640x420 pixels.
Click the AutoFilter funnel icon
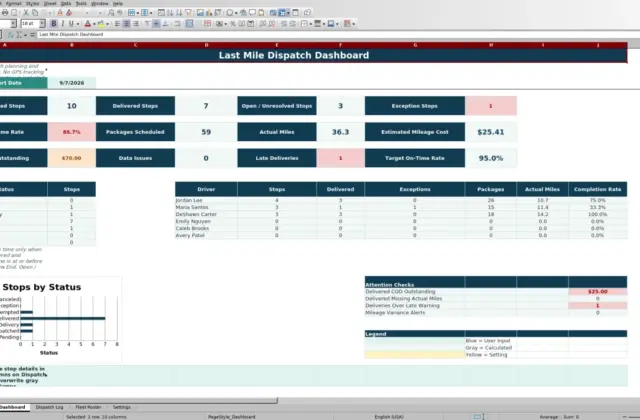188,13
